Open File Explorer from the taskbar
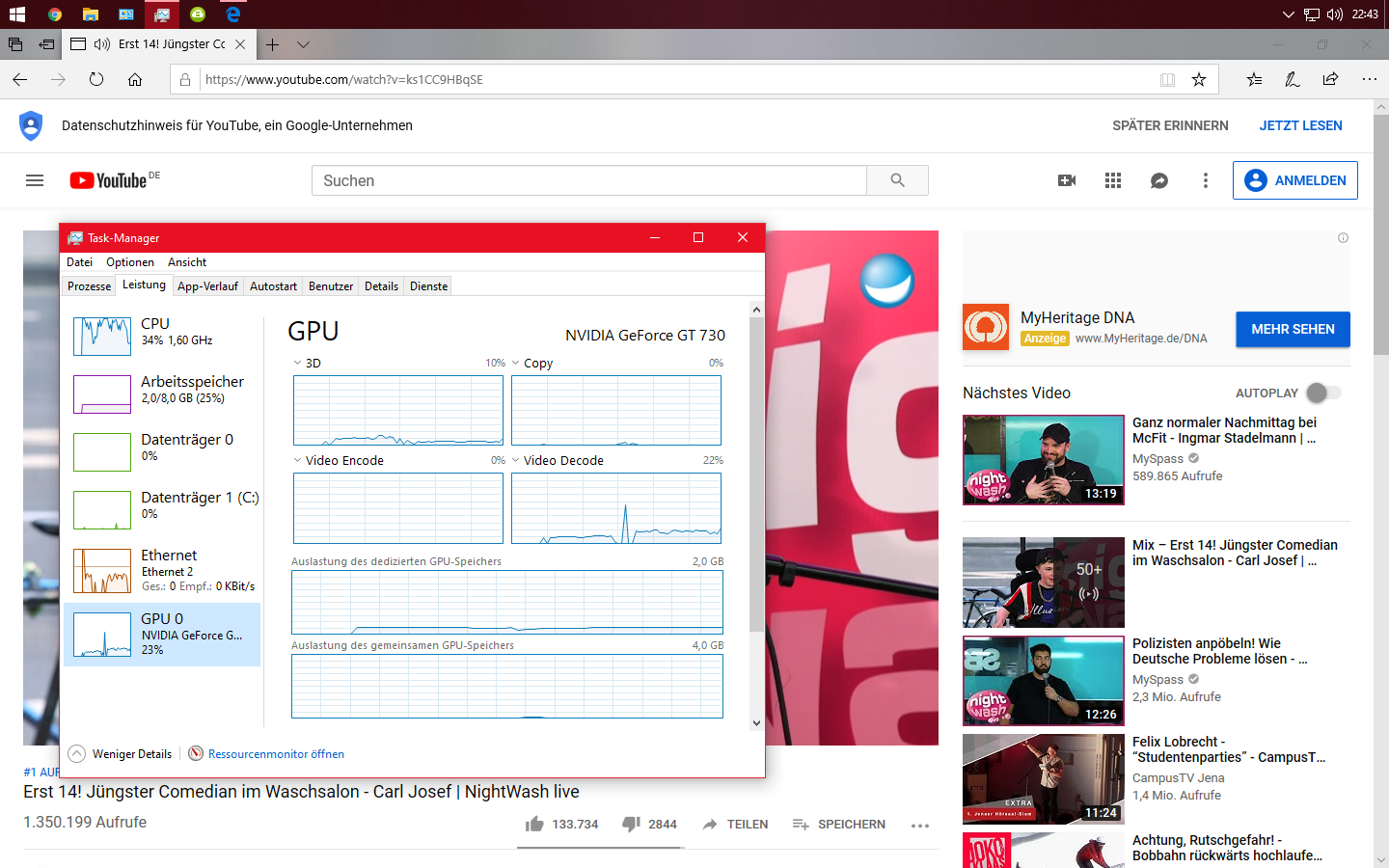The height and width of the screenshot is (868, 1389). 90,14
